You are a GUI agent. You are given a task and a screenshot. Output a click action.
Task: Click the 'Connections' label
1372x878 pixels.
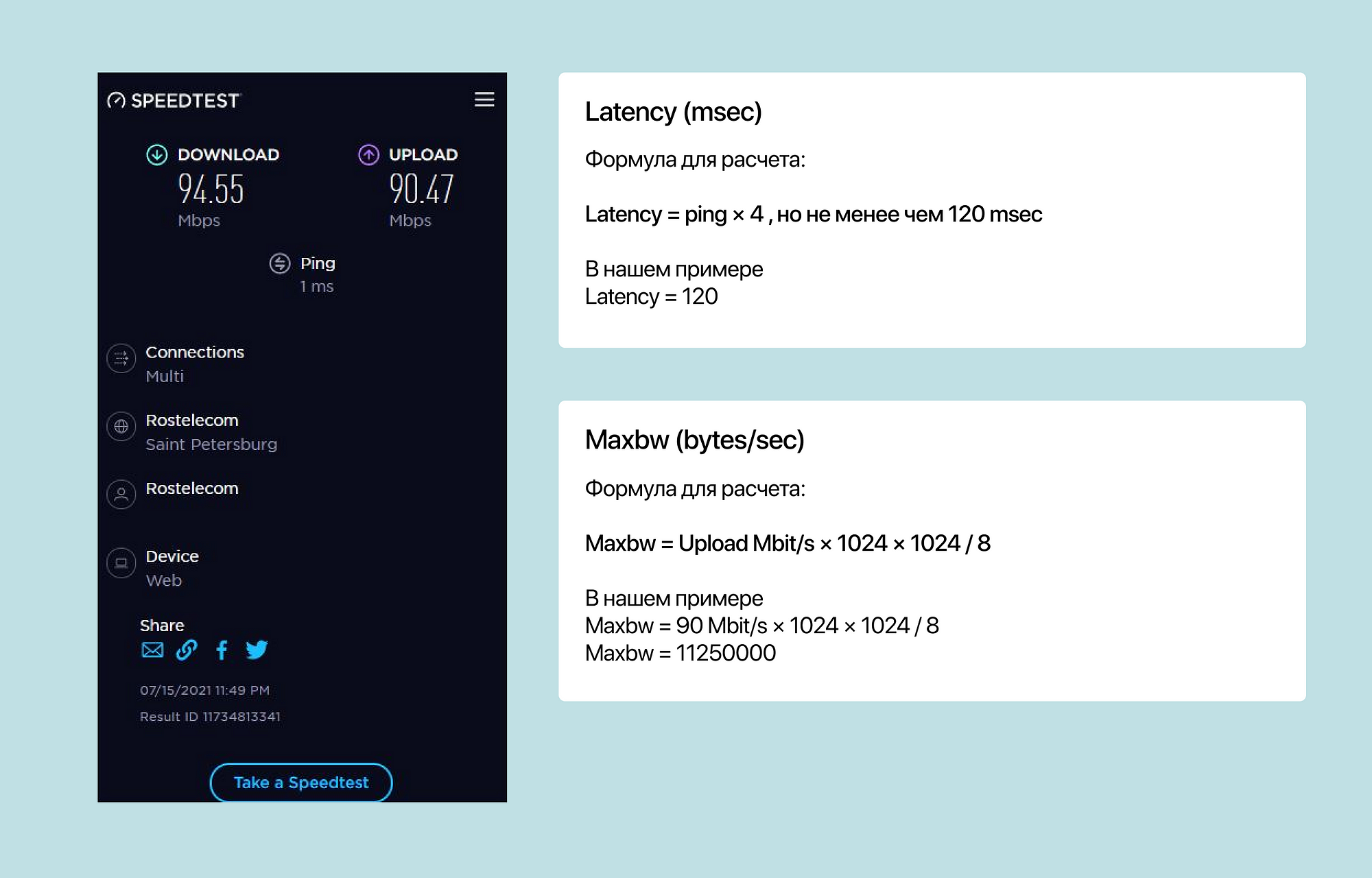pyautogui.click(x=195, y=353)
